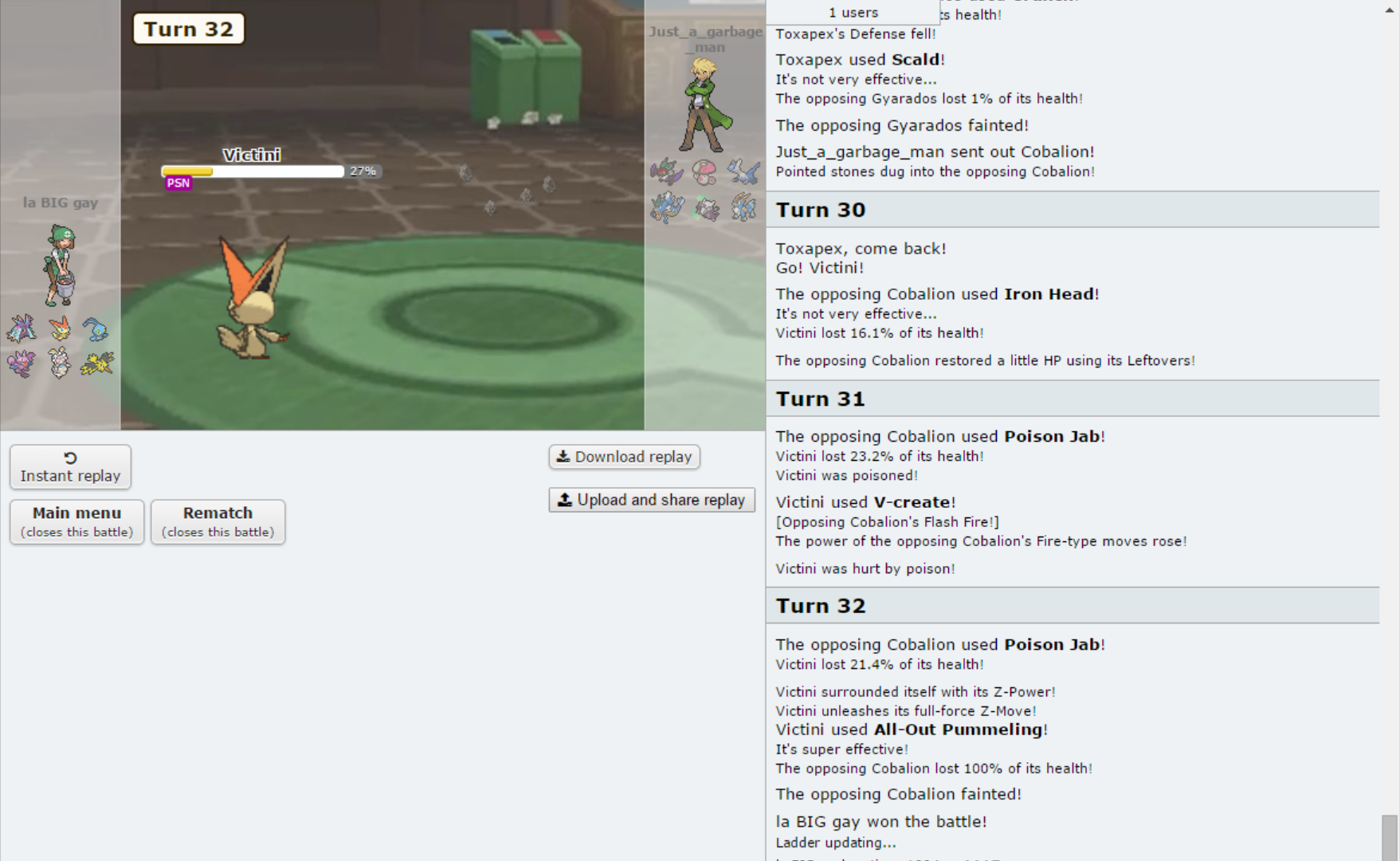
Task: Request a Rematch
Action: tap(218, 522)
